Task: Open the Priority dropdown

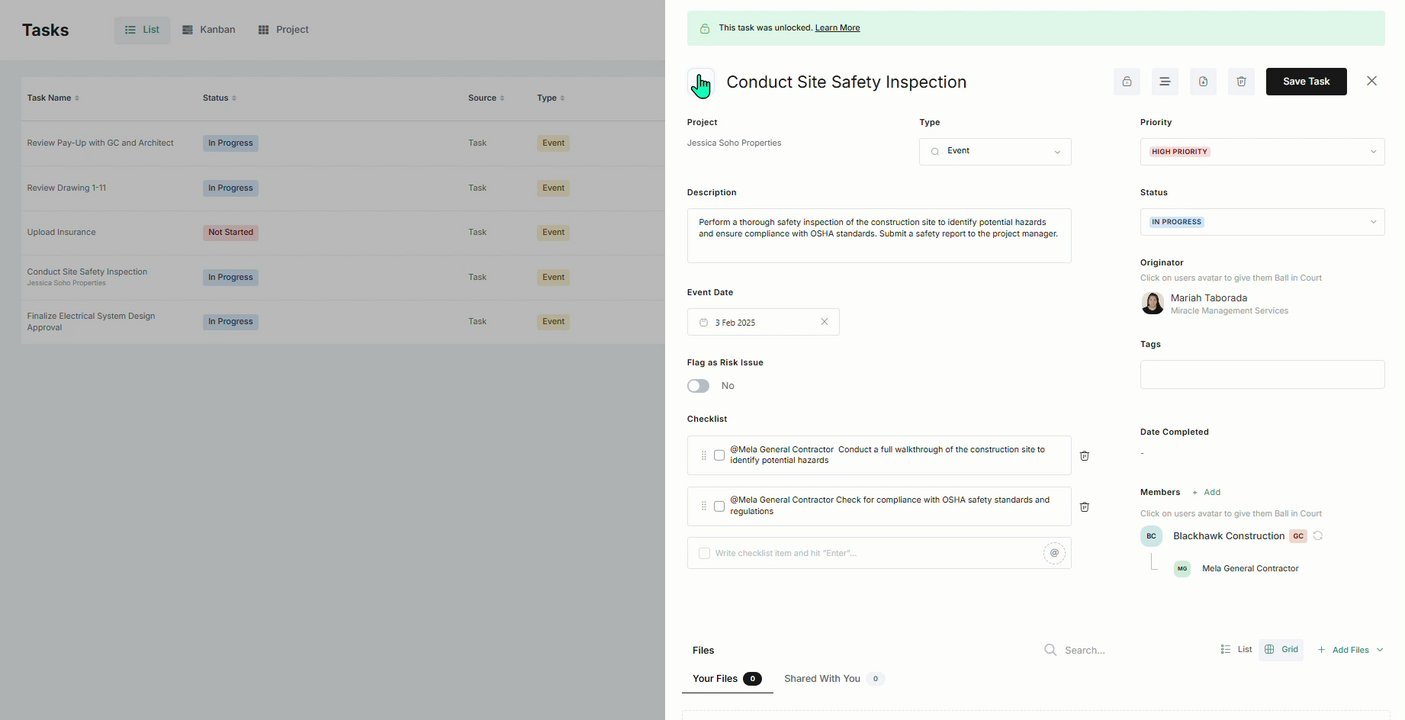Action: pyautogui.click(x=1262, y=152)
